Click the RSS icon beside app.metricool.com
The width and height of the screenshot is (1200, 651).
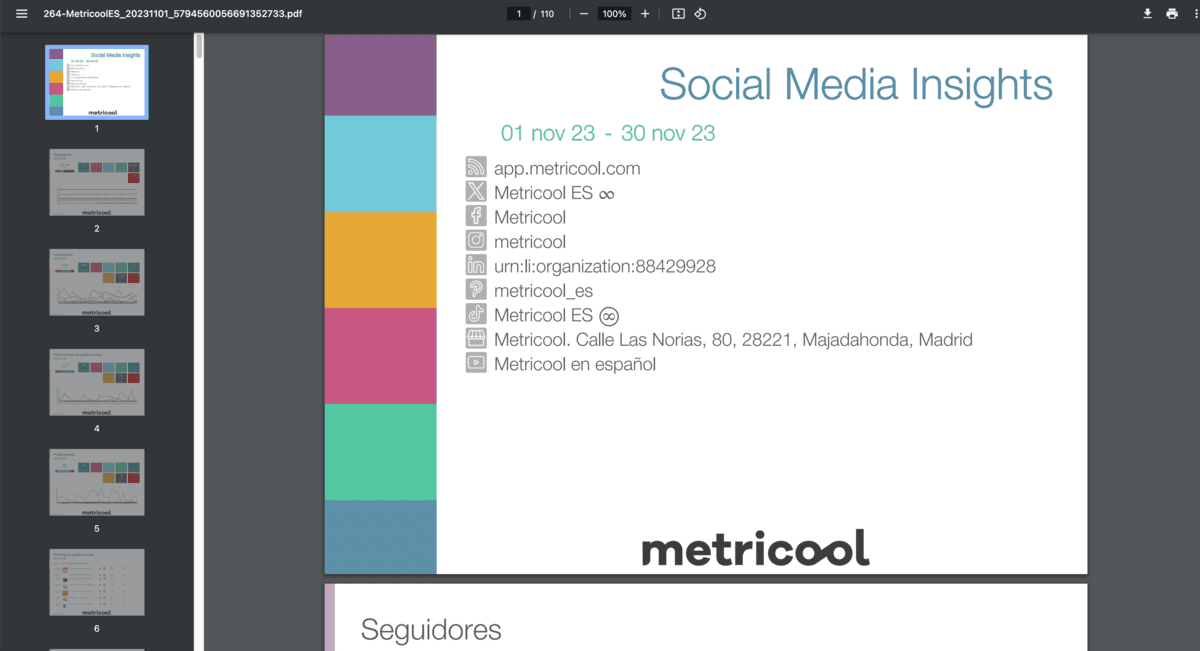pyautogui.click(x=476, y=167)
